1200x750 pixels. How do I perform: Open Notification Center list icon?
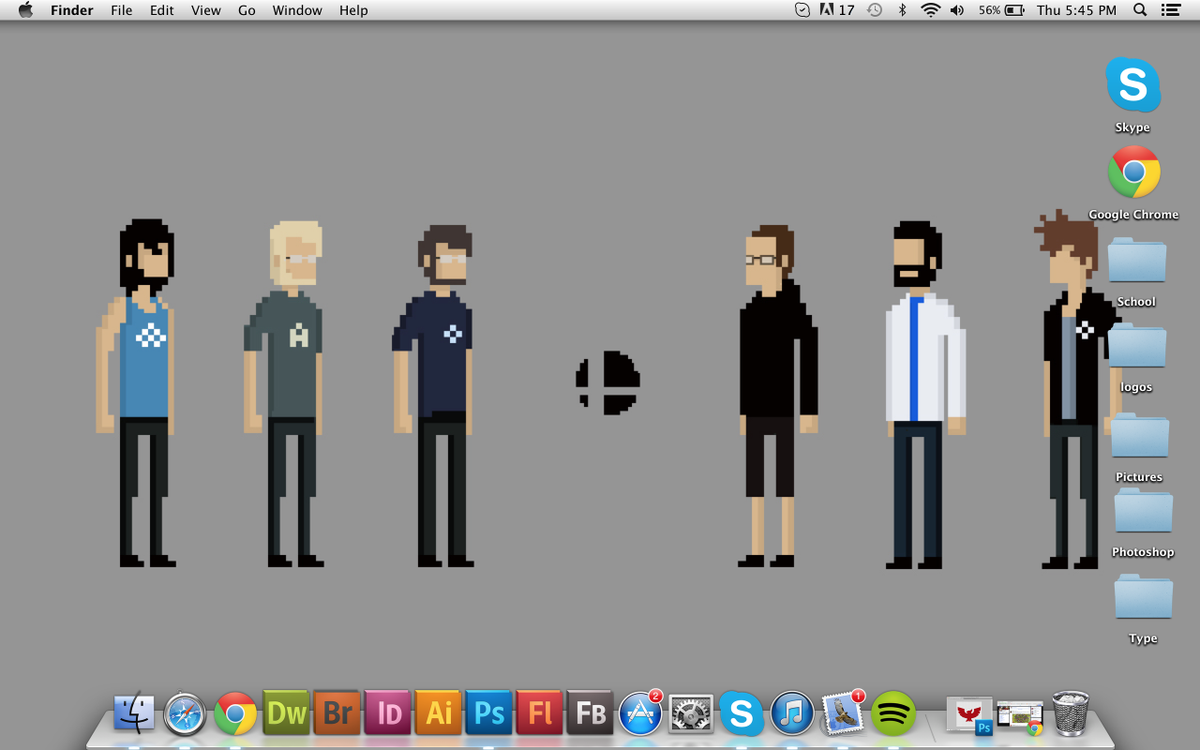1171,10
